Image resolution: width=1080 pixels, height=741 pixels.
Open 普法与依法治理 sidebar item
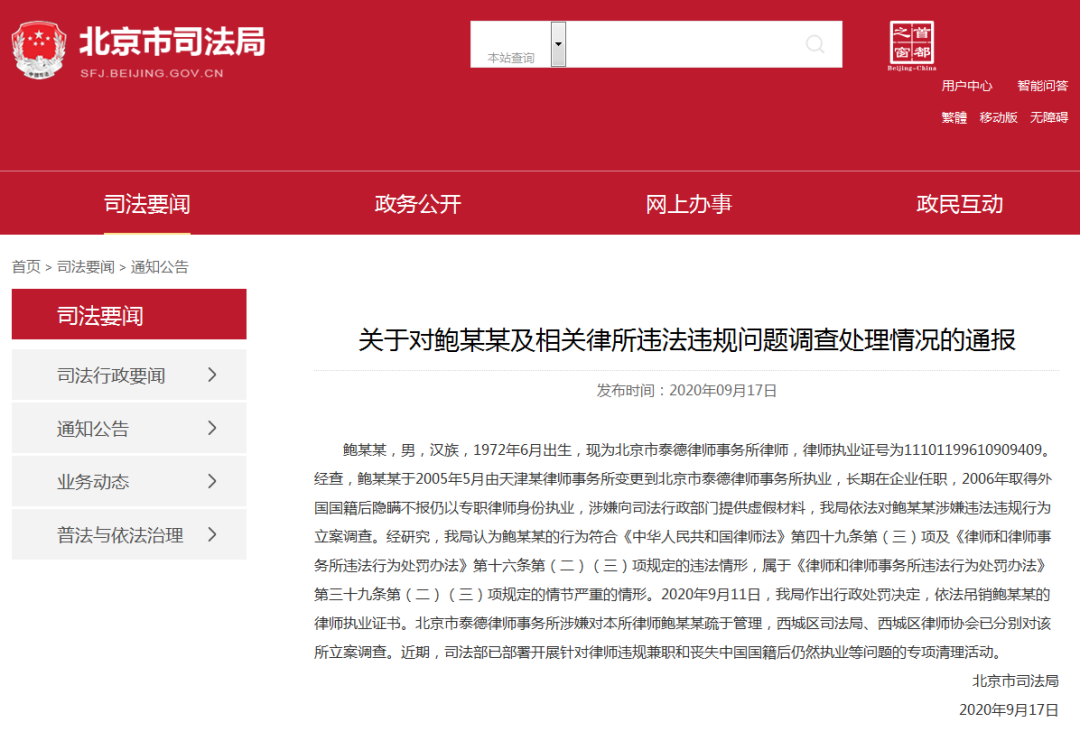[x=129, y=534]
